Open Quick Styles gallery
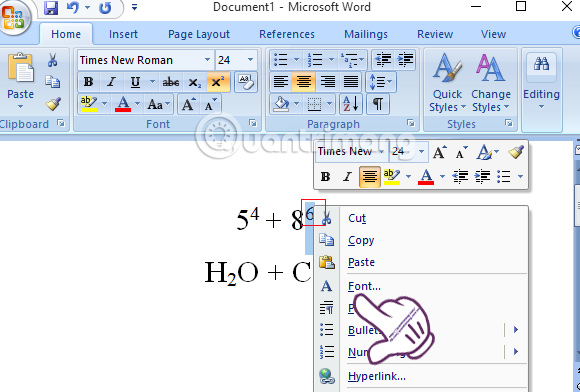 tap(447, 83)
